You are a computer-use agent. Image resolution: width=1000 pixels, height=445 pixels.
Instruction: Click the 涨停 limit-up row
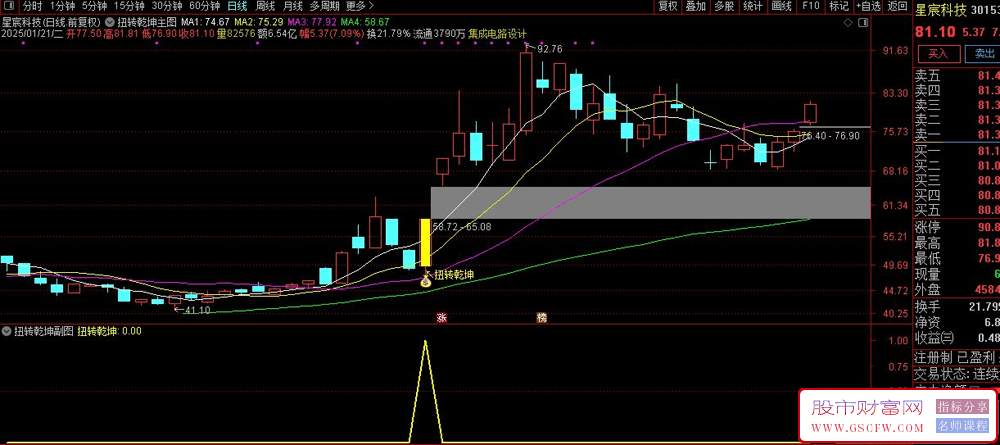(x=957, y=228)
